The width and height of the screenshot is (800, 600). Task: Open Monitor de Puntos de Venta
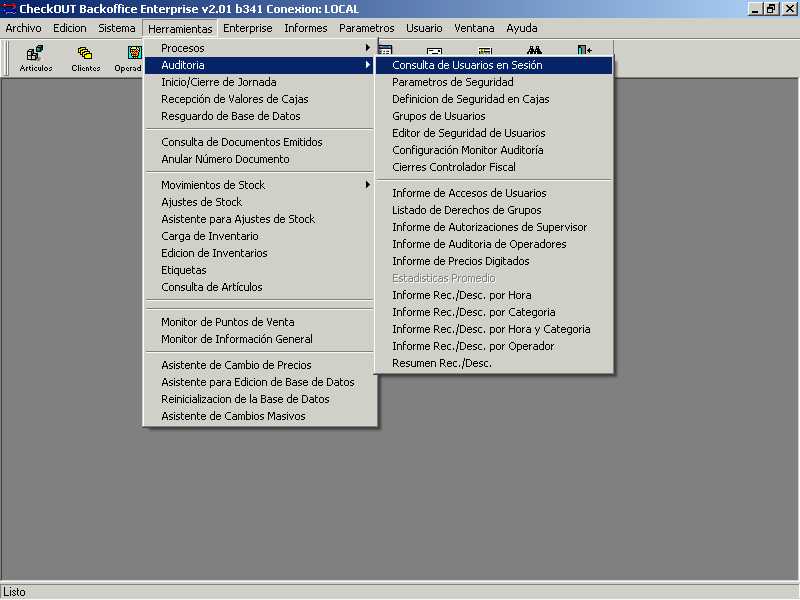click(260, 322)
